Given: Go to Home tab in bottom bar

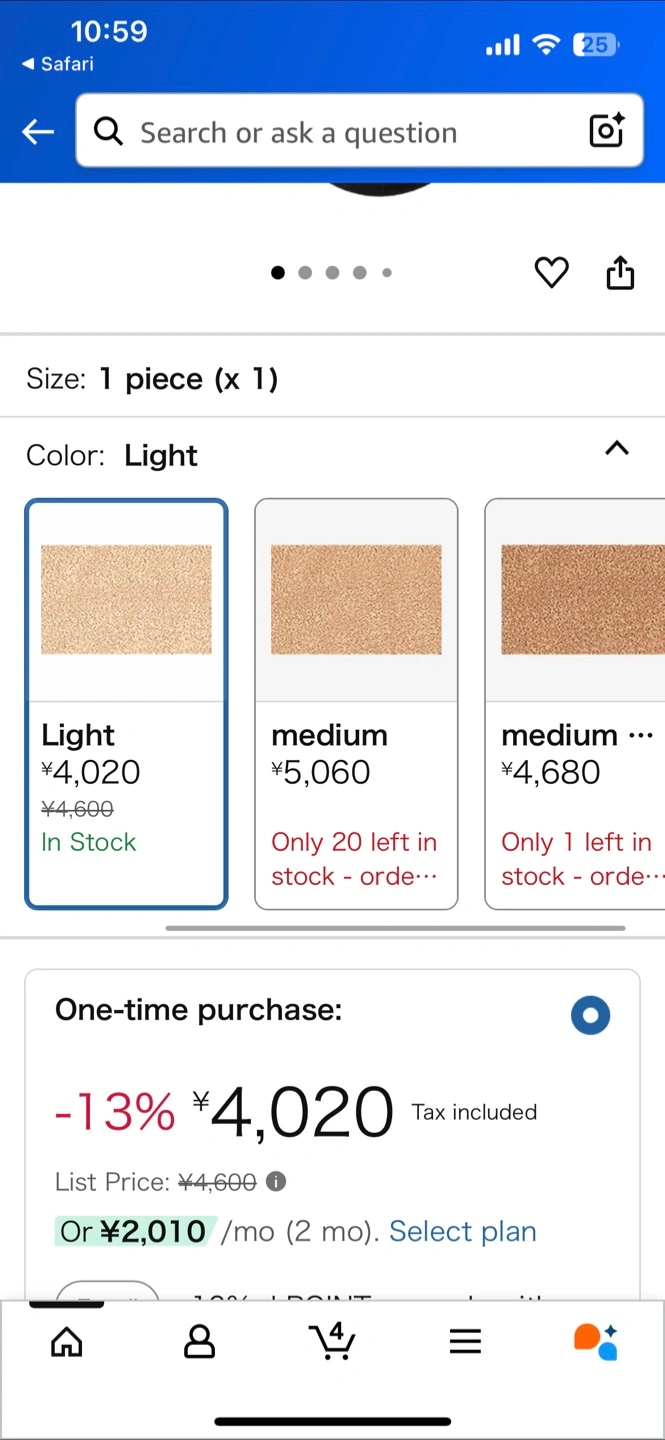Looking at the screenshot, I should pos(67,1342).
